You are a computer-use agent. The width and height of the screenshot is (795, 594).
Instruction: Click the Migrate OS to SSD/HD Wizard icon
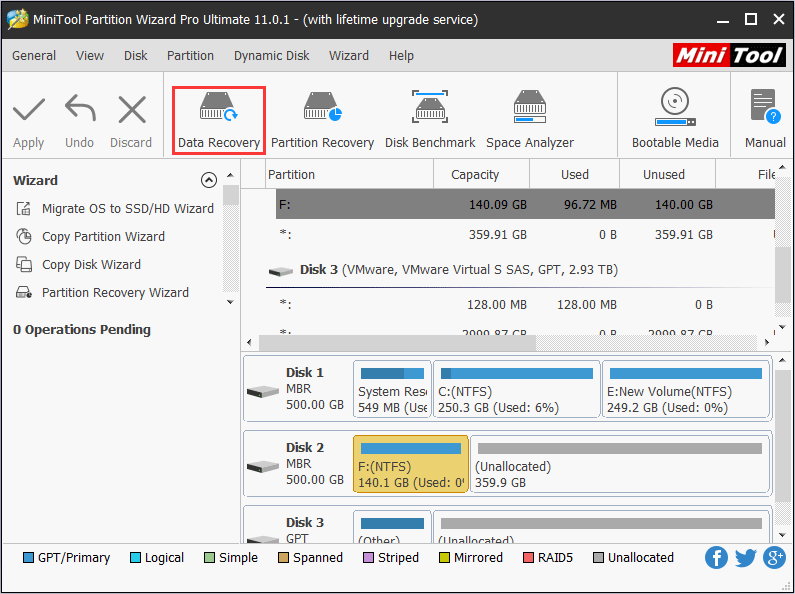pyautogui.click(x=24, y=208)
